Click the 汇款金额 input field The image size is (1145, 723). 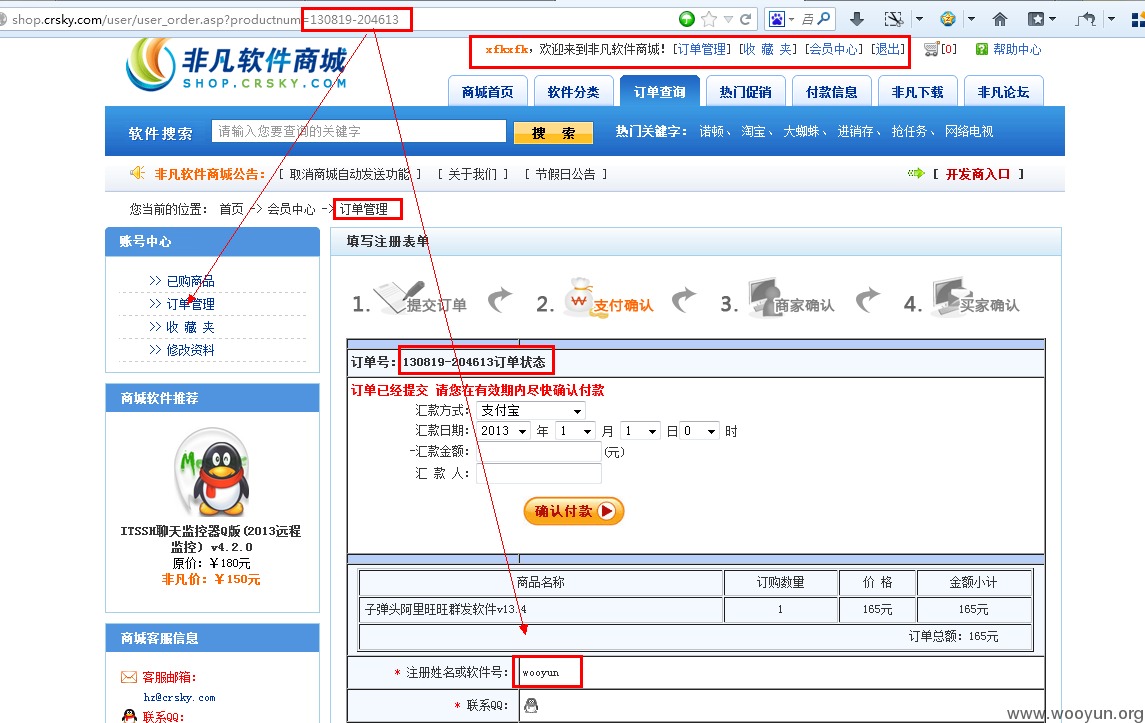pyautogui.click(x=539, y=452)
